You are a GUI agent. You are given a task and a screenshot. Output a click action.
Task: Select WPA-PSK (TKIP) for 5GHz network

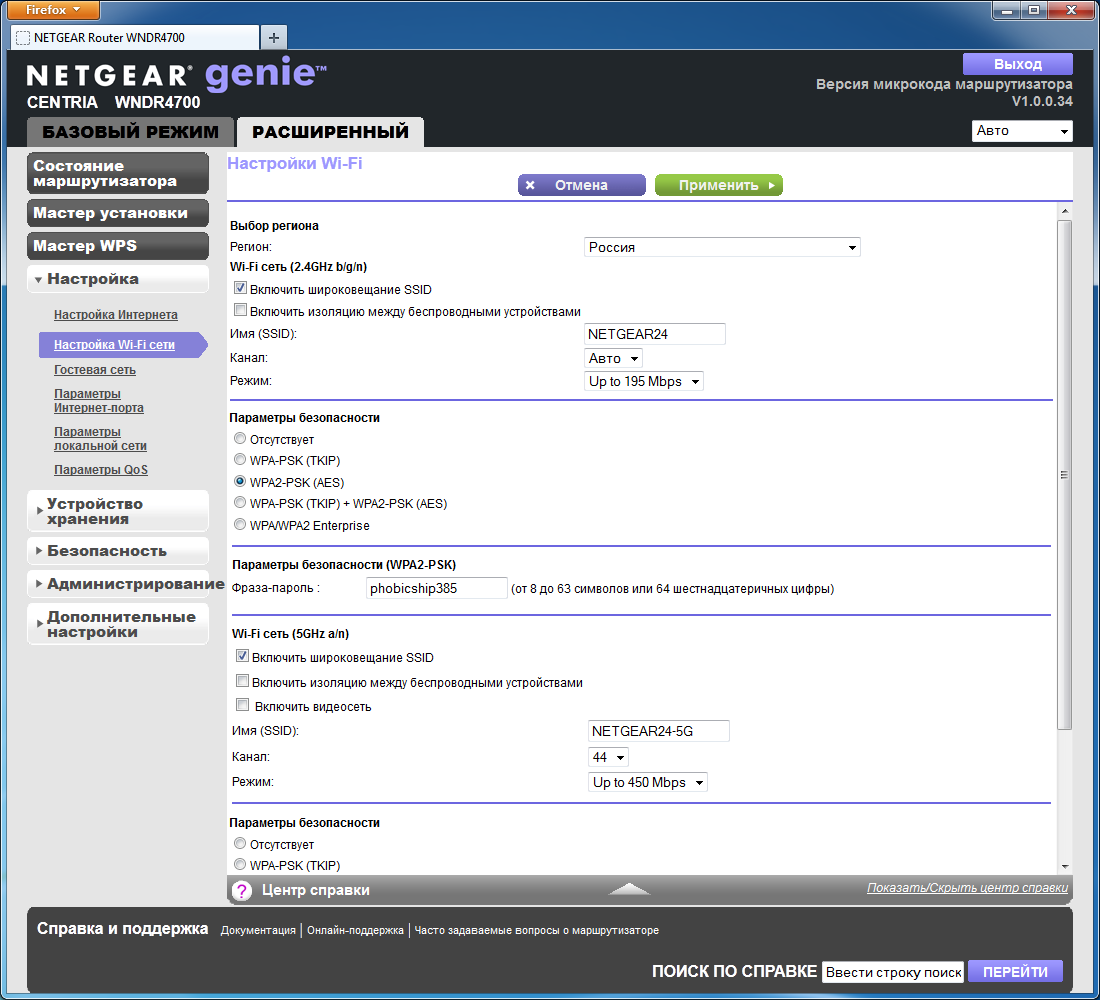(240, 865)
